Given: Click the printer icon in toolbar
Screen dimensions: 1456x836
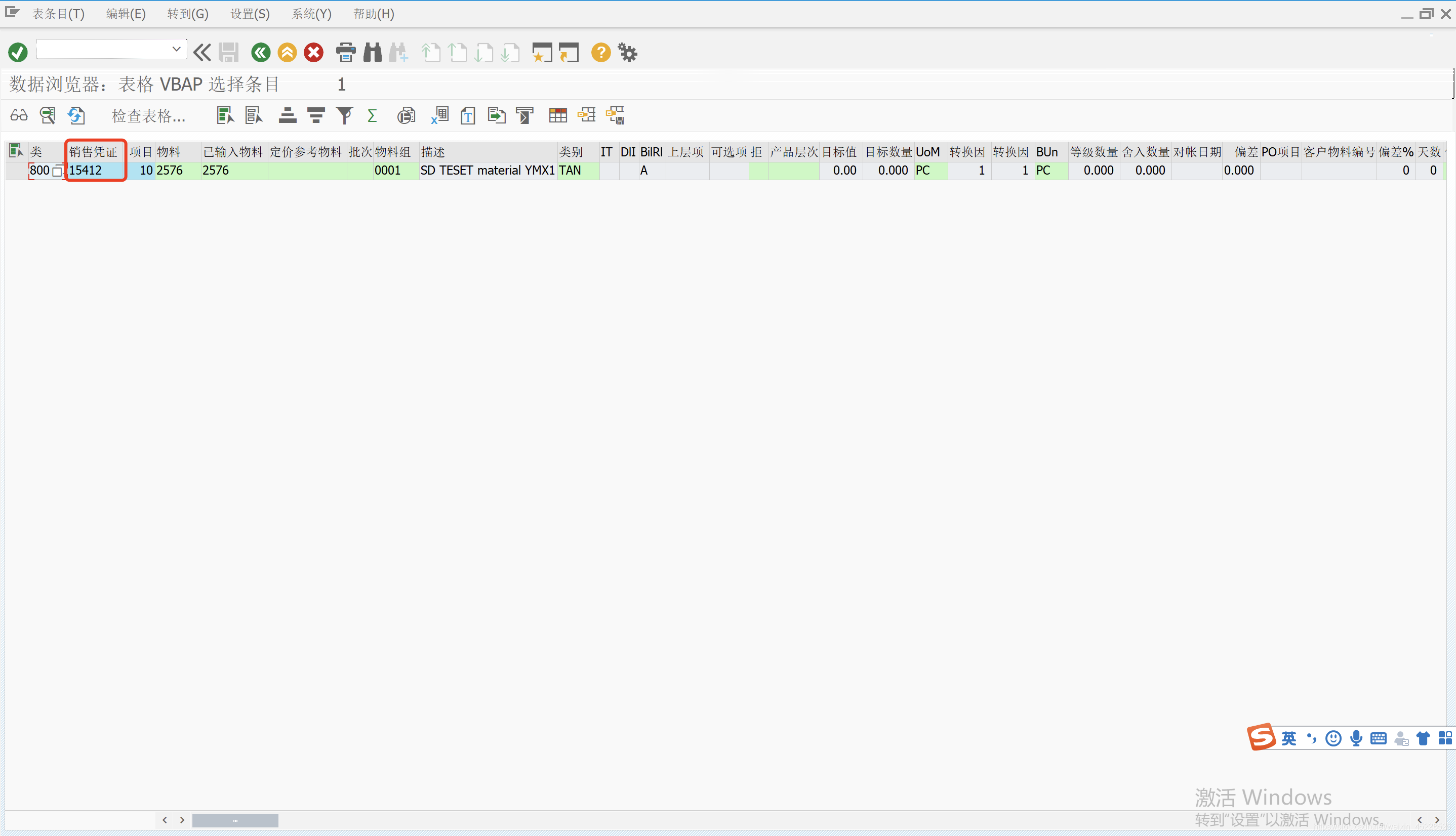Looking at the screenshot, I should click(345, 53).
